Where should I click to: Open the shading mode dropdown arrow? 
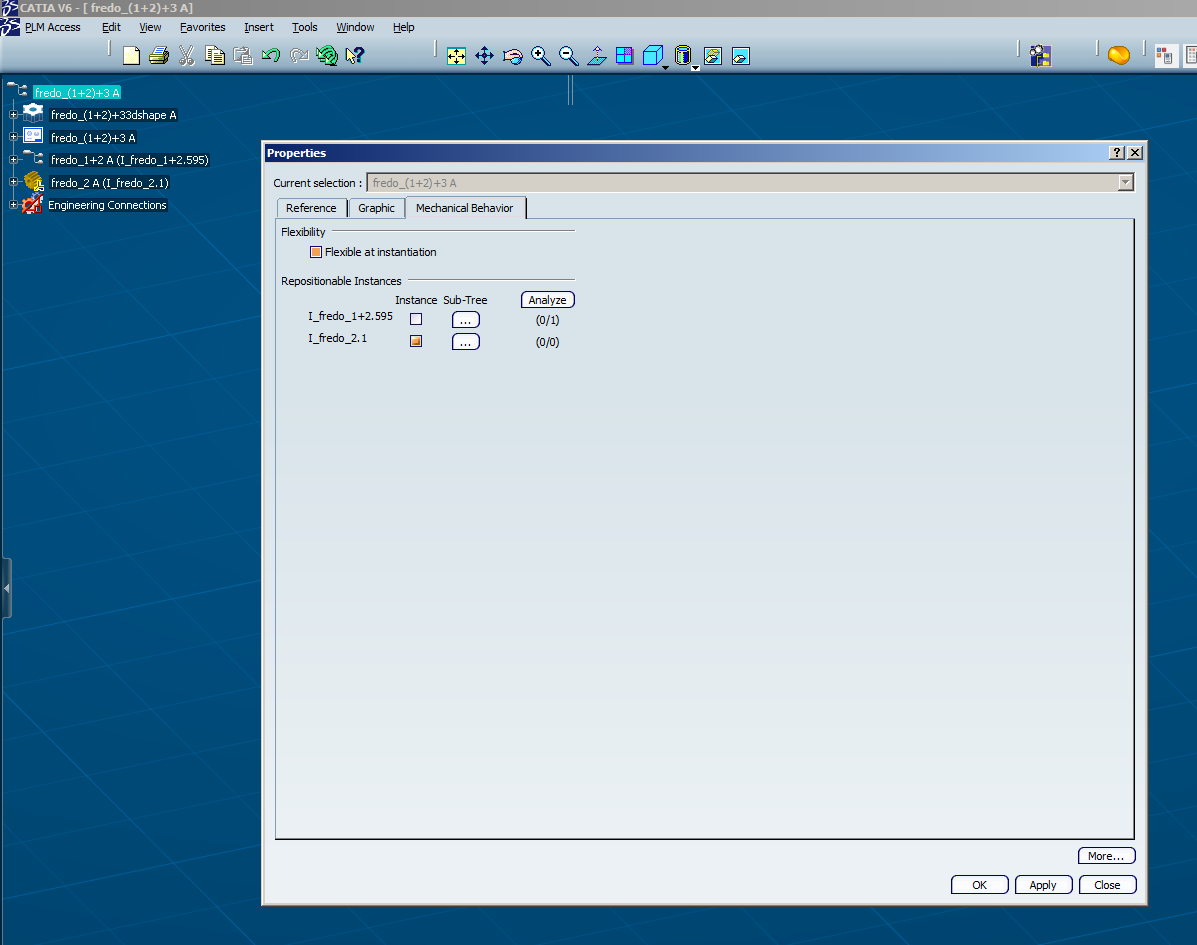(695, 68)
